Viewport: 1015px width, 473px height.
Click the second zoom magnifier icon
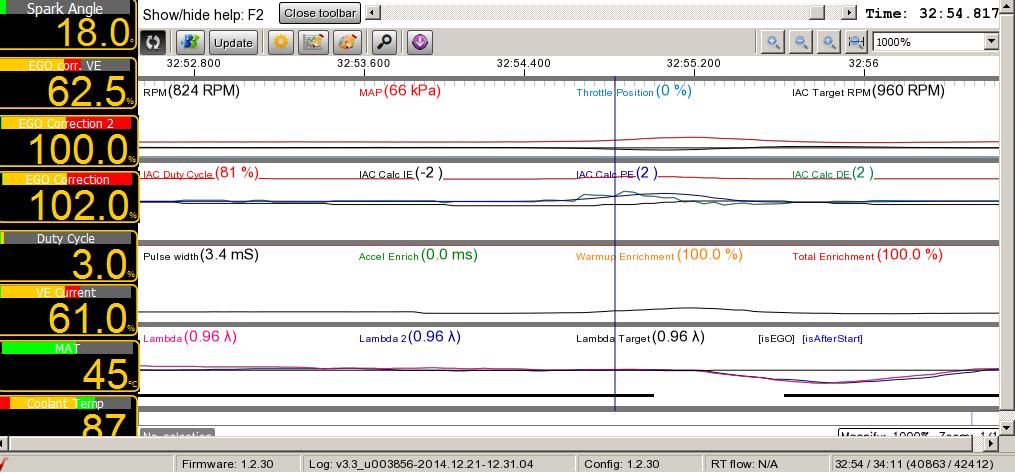click(801, 43)
